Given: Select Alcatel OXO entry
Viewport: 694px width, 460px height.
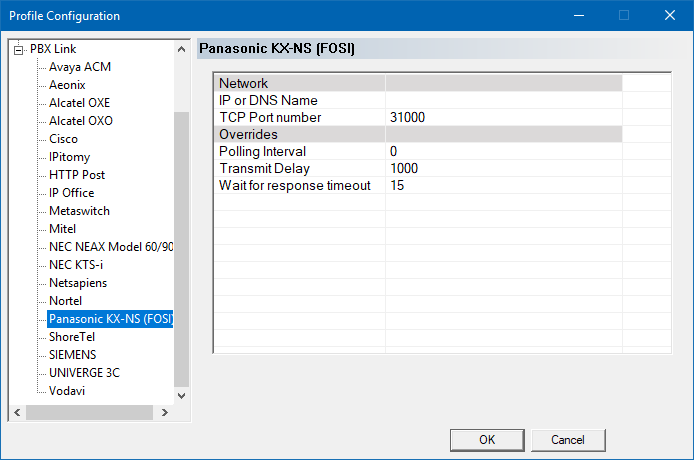Looking at the screenshot, I should (81, 121).
